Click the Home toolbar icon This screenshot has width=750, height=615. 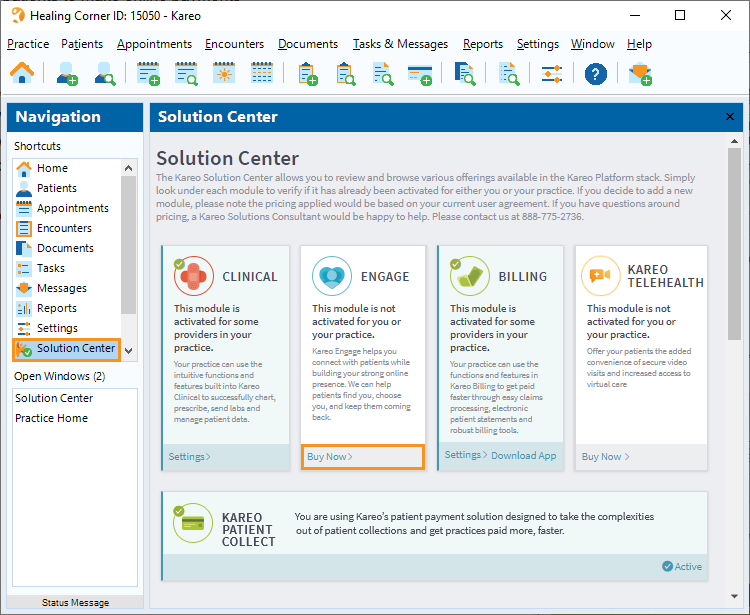tap(22, 73)
